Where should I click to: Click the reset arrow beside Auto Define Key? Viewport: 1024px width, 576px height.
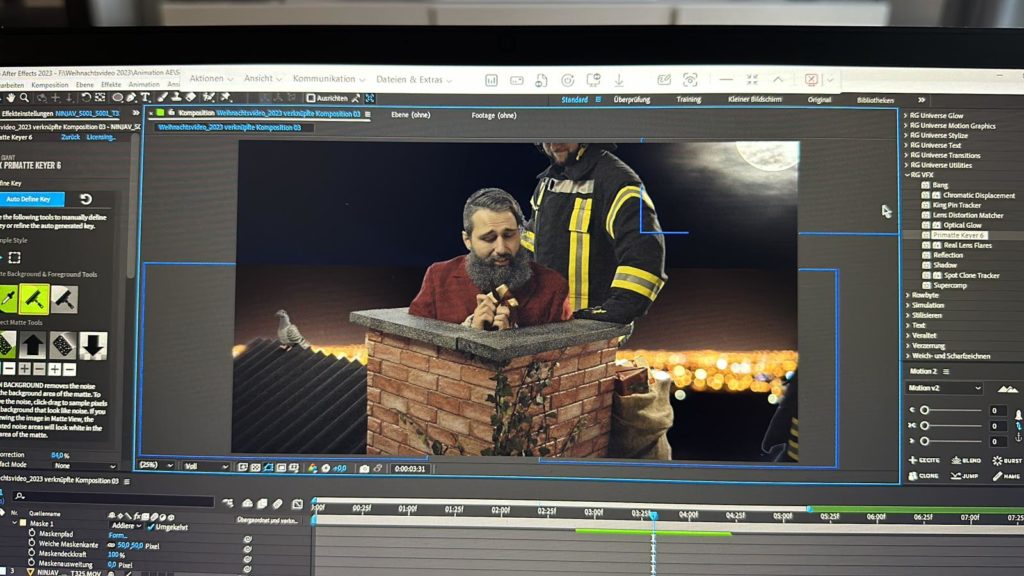tap(86, 199)
